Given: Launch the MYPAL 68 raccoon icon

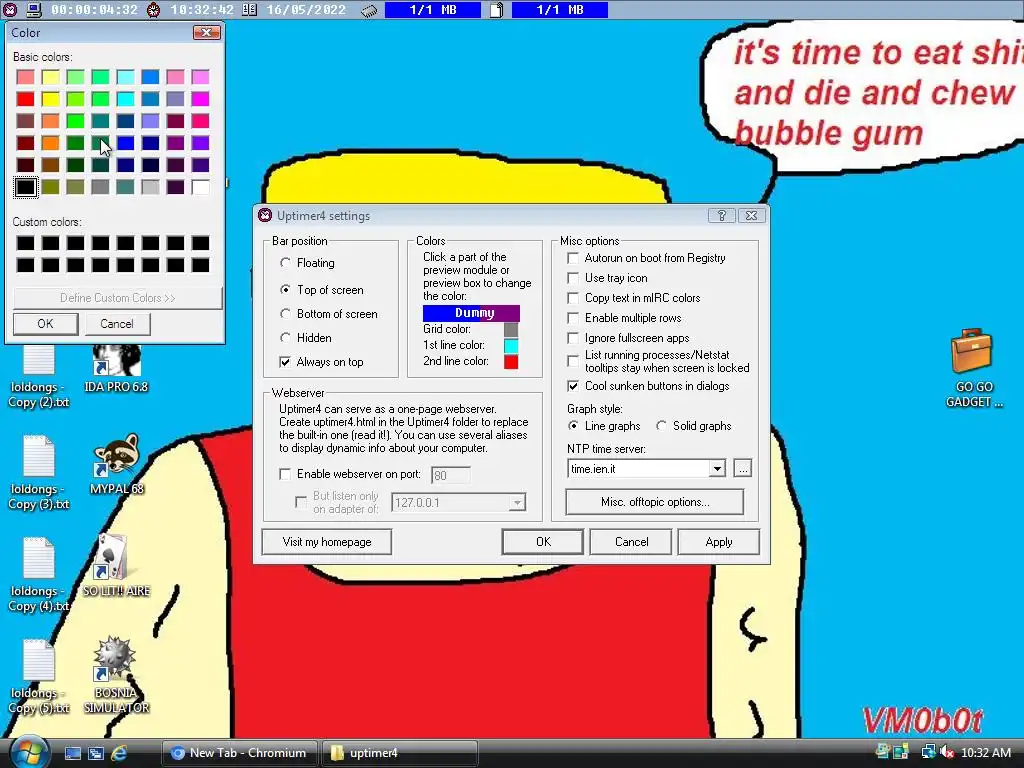Looking at the screenshot, I should [116, 464].
